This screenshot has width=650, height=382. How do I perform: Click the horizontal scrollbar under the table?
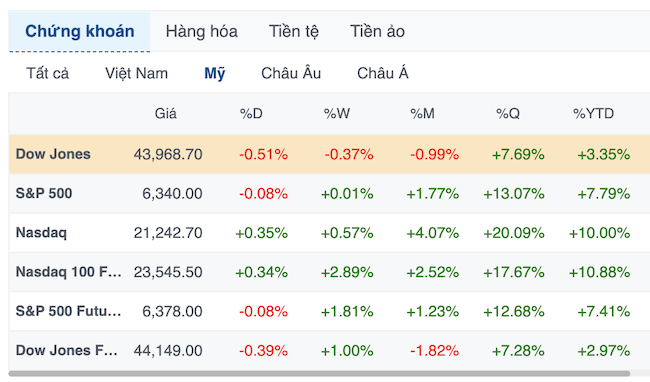point(319,374)
